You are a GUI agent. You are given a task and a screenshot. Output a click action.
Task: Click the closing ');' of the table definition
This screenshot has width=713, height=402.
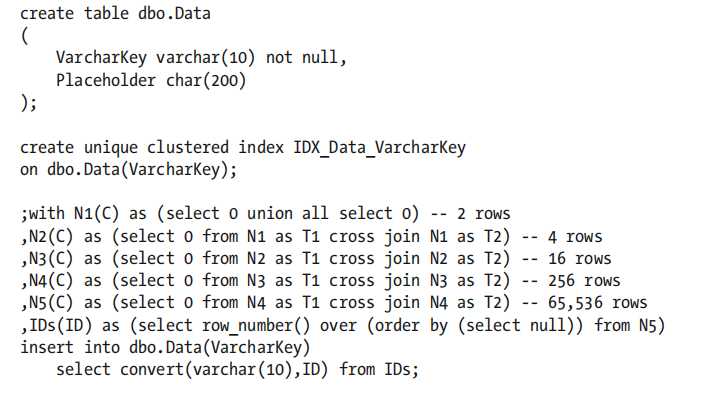point(29,101)
